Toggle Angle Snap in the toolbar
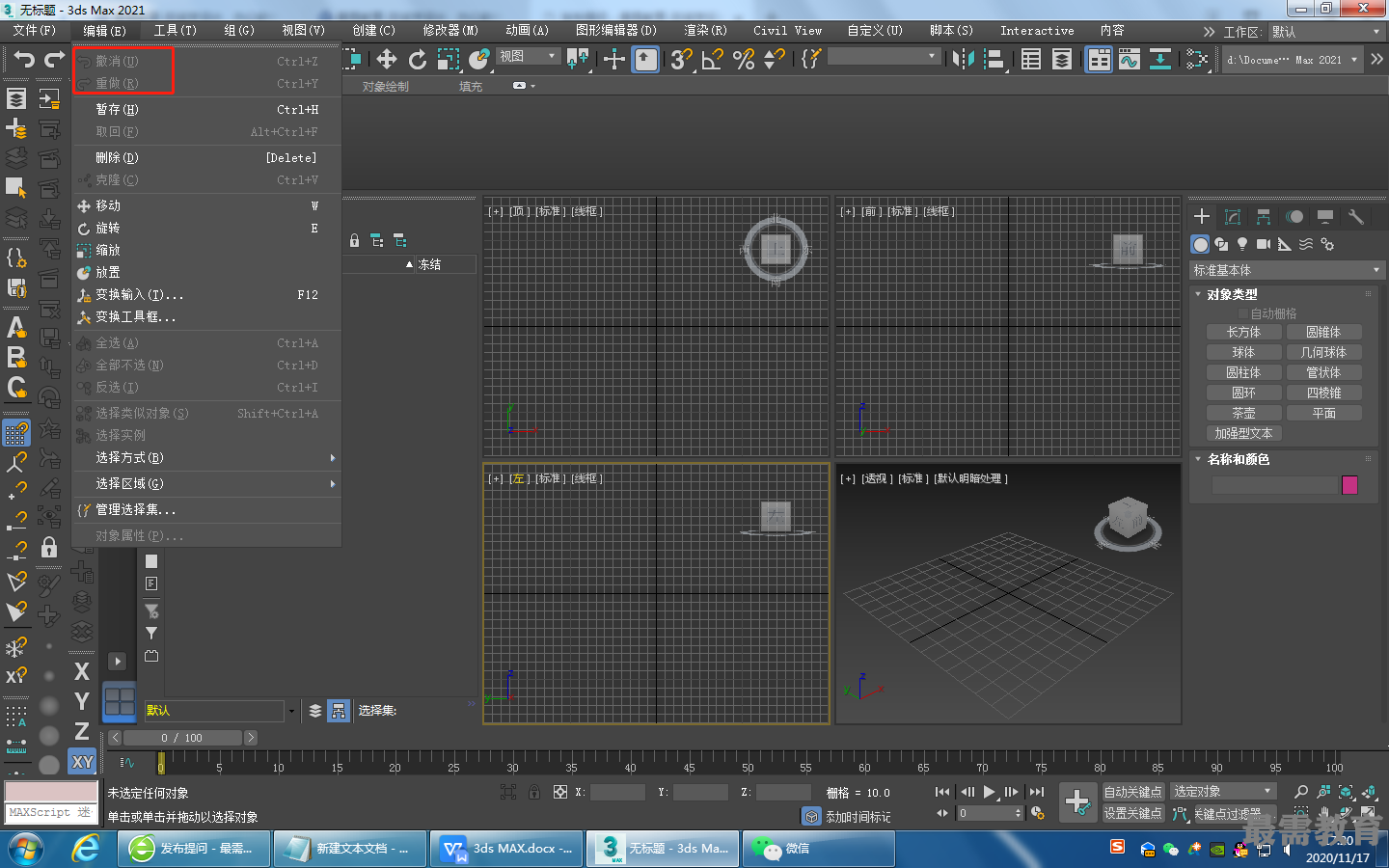1389x868 pixels. [713, 60]
